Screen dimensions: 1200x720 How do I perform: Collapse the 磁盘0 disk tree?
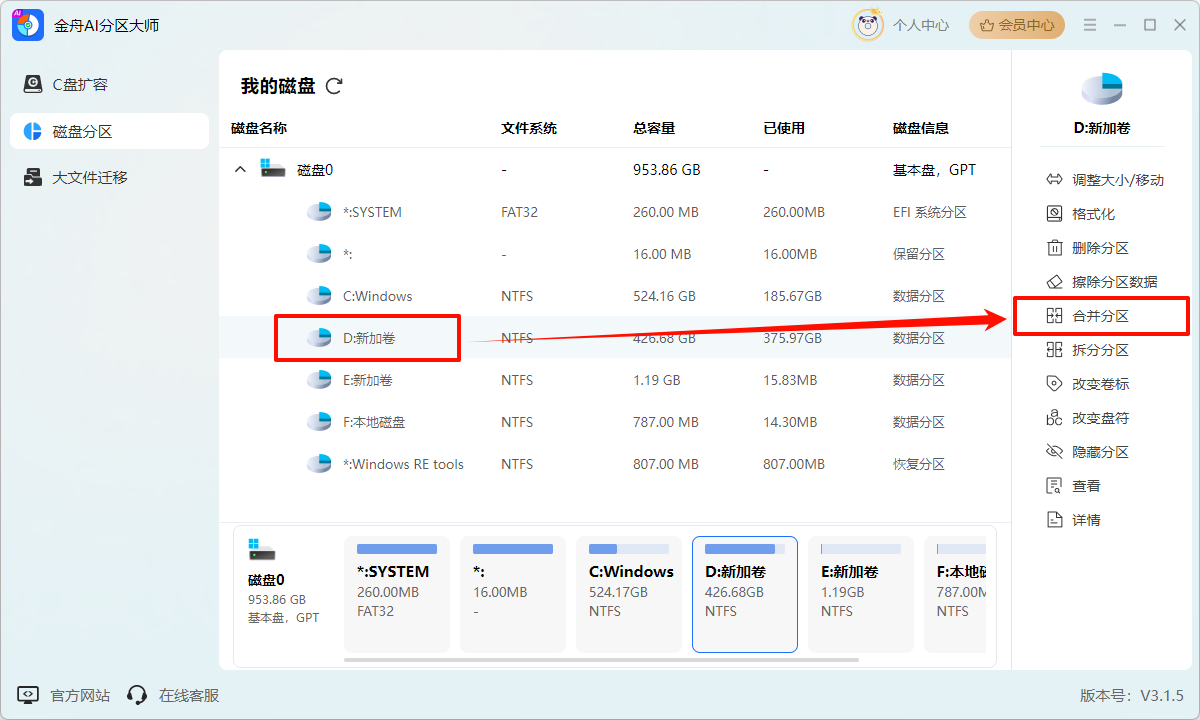point(240,169)
